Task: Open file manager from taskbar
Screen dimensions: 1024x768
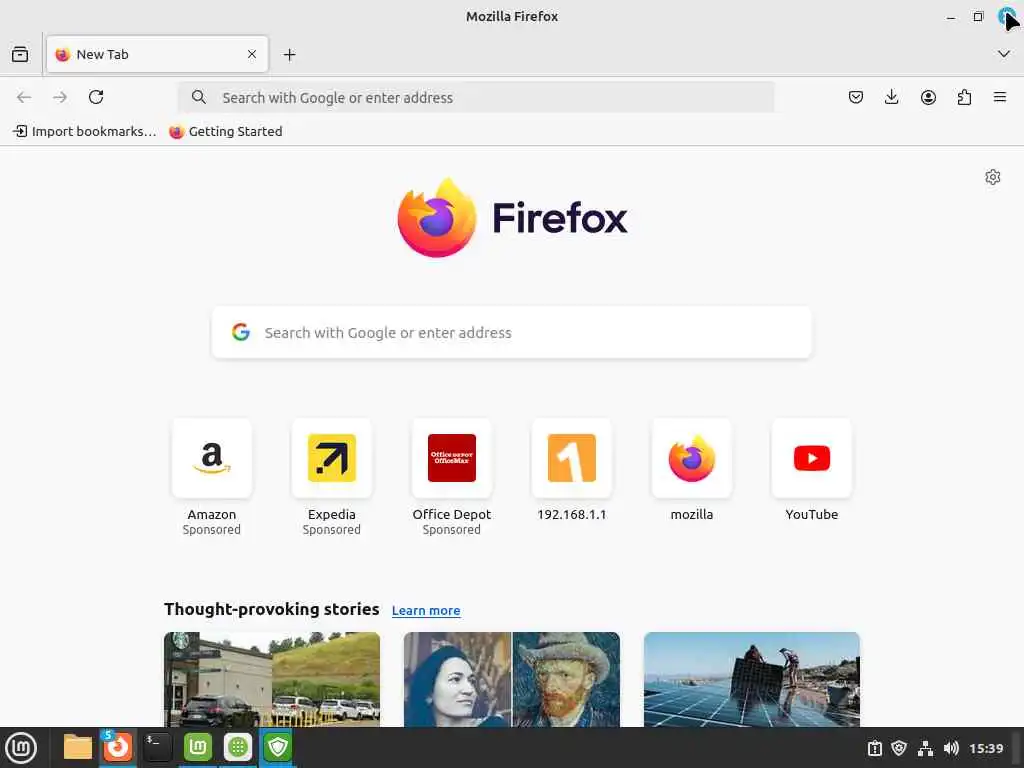Action: click(78, 747)
